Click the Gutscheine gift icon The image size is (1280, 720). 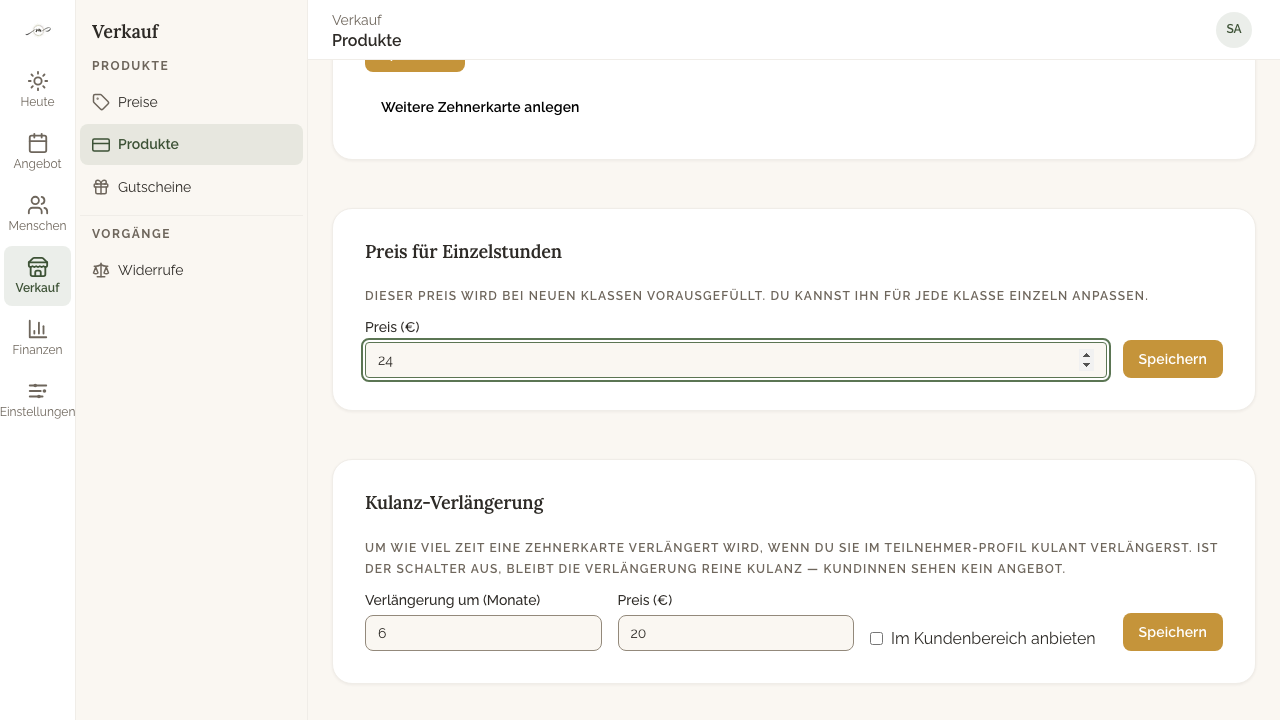pyautogui.click(x=101, y=187)
